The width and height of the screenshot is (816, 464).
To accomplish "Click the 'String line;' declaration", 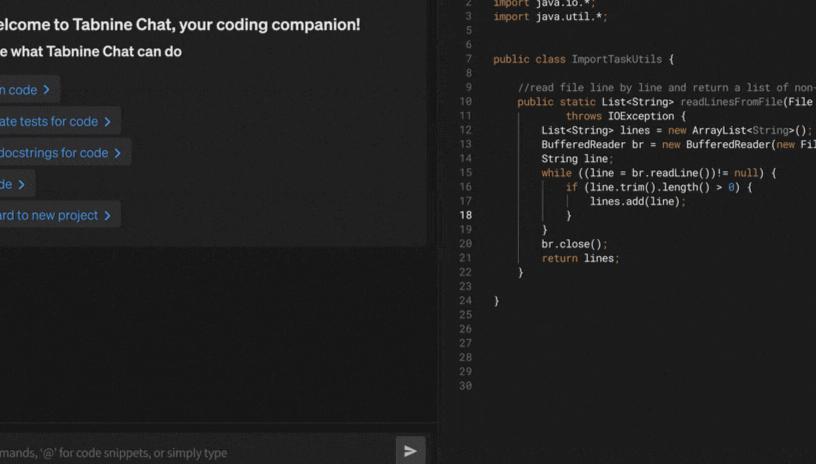I will pos(577,159).
